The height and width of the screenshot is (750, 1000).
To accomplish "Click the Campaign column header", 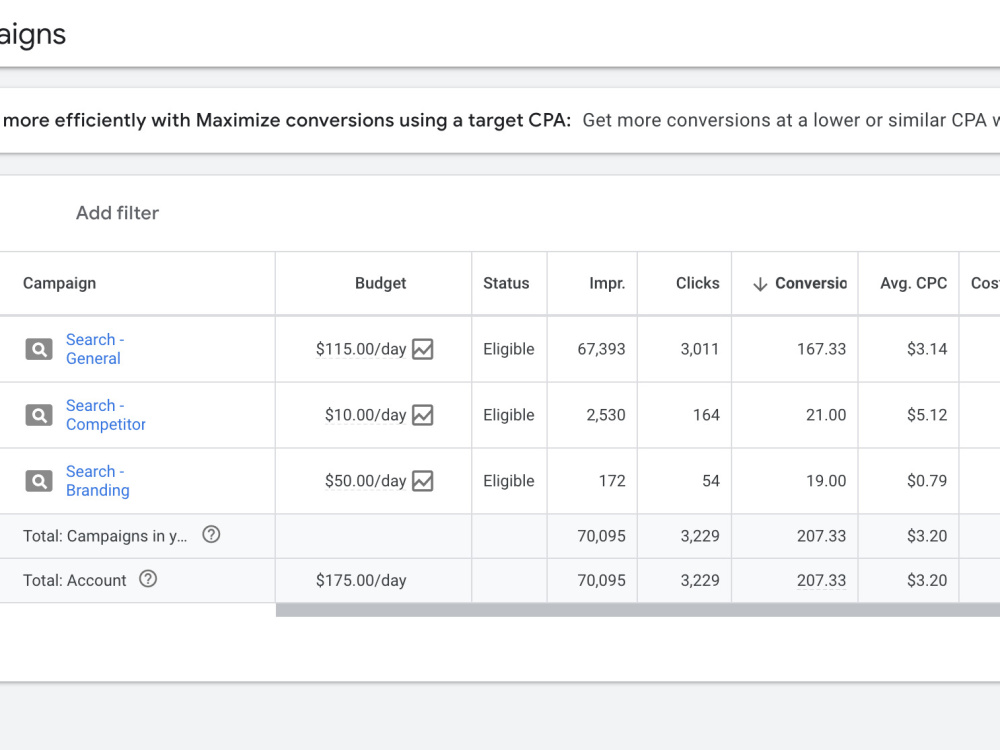I will point(59,283).
